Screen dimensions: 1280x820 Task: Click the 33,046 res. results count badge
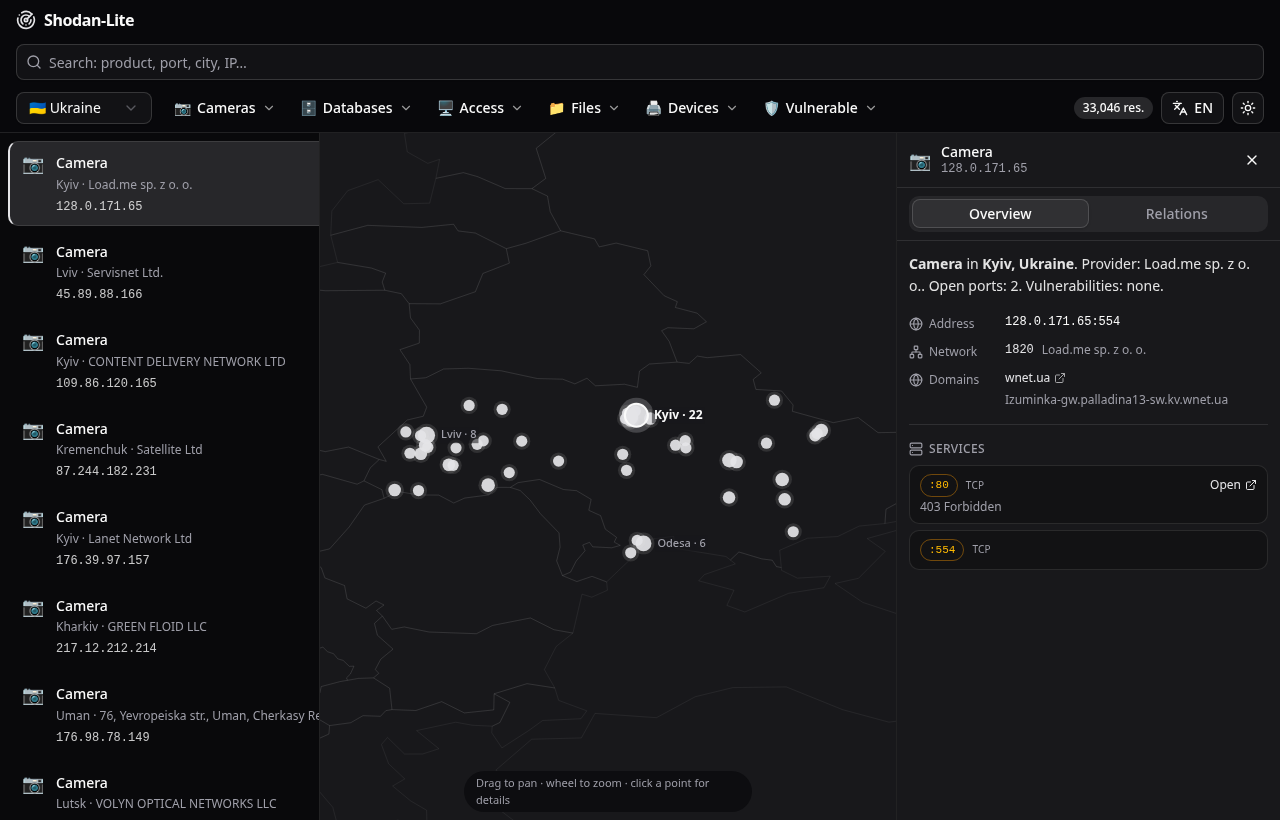(x=1113, y=108)
